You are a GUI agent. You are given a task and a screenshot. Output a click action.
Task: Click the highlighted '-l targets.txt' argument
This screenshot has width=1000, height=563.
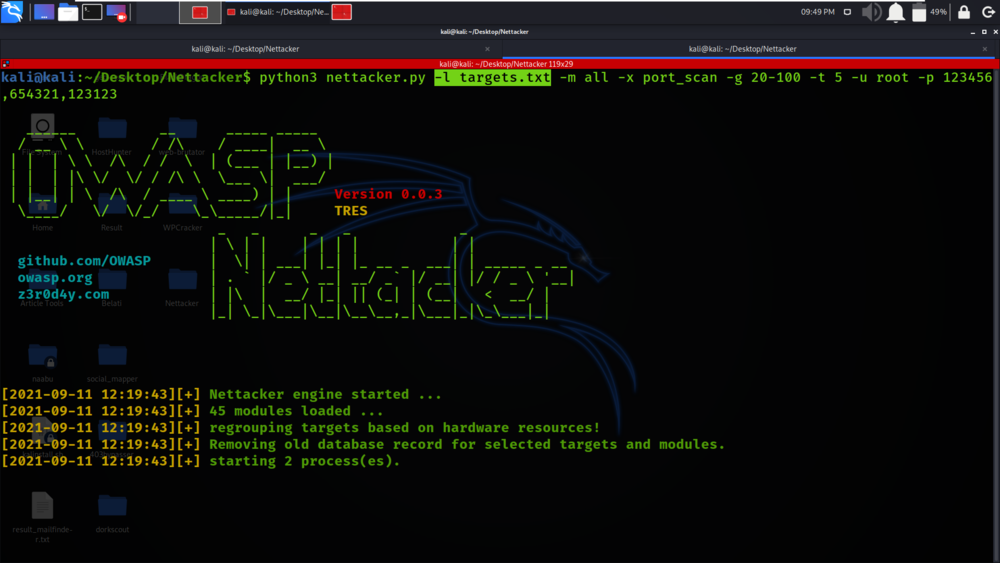[492, 78]
